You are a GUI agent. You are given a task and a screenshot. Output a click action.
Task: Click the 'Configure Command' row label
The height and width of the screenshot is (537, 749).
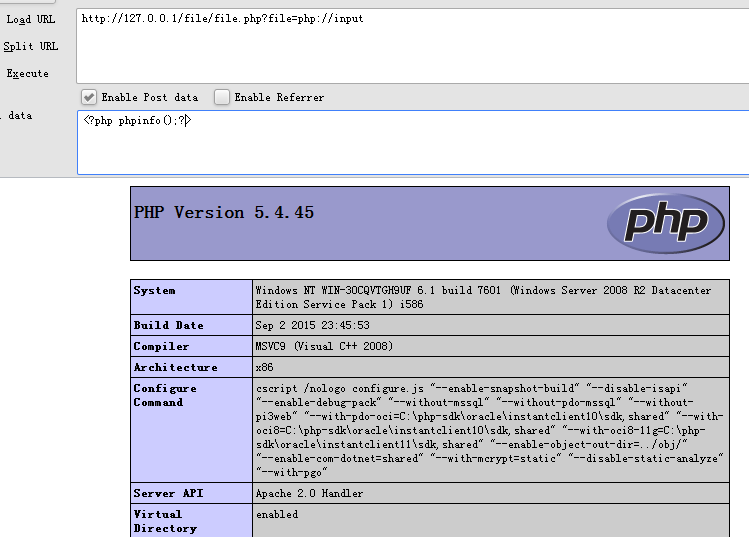click(165, 395)
